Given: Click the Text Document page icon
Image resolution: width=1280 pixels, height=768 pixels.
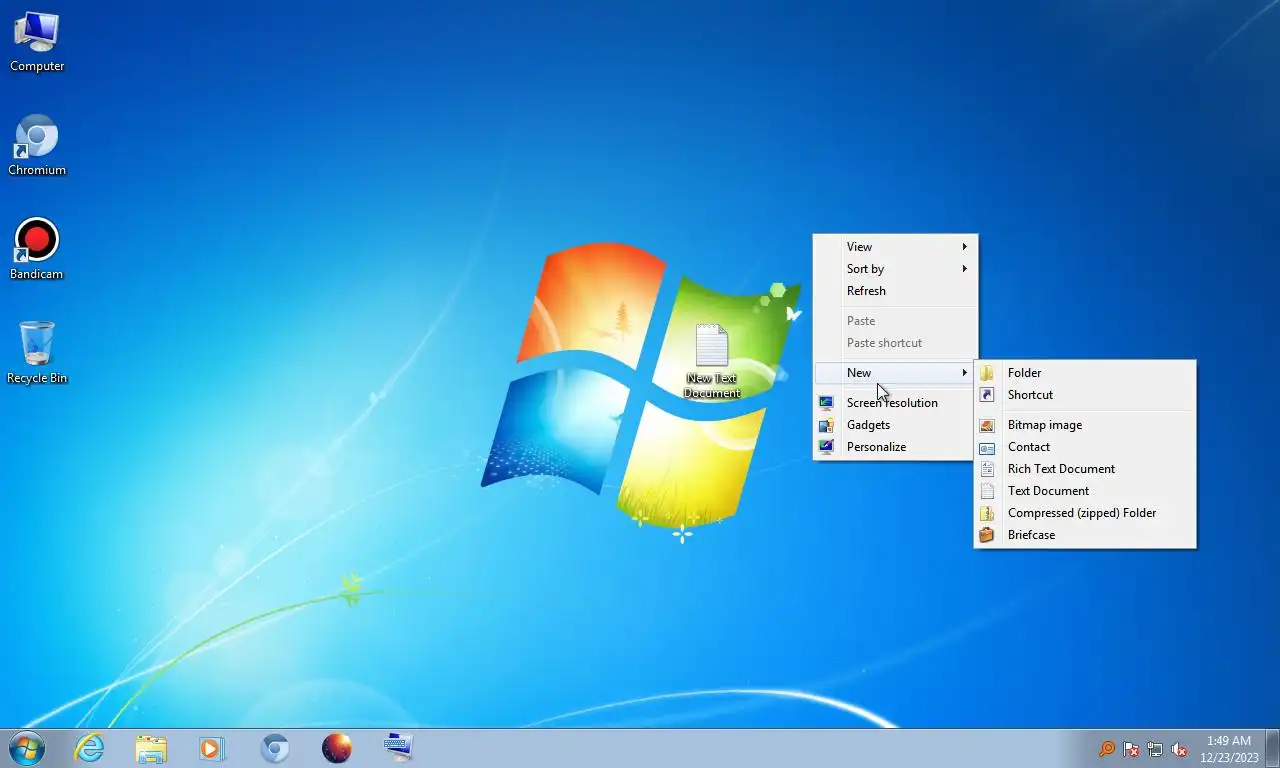Looking at the screenshot, I should [x=987, y=491].
